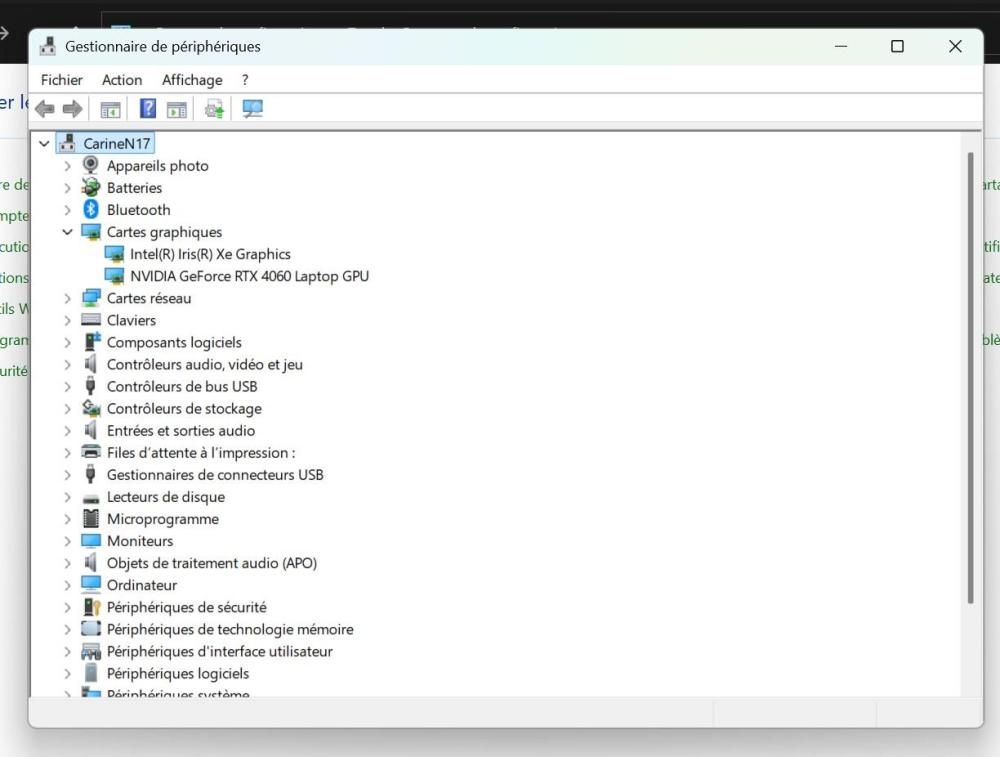1000x757 pixels.
Task: Expand the Ordinateur category
Action: (x=68, y=585)
